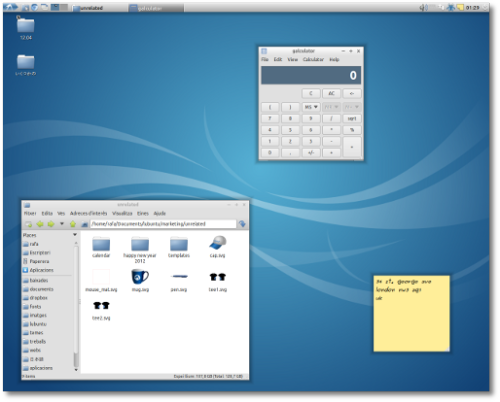500x402 pixels.
Task: Click into the file manager path field
Action: point(163,224)
